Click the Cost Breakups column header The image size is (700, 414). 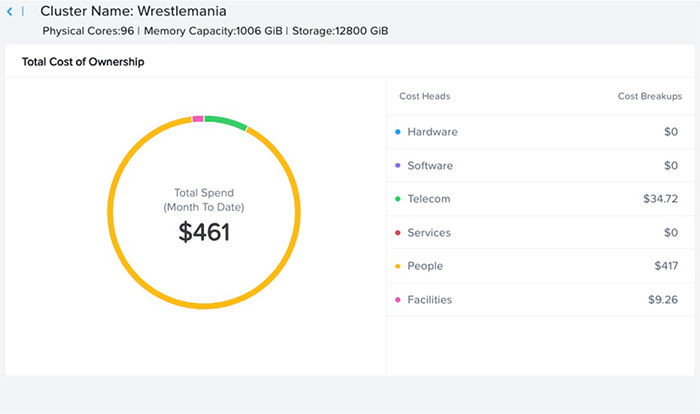pos(650,96)
